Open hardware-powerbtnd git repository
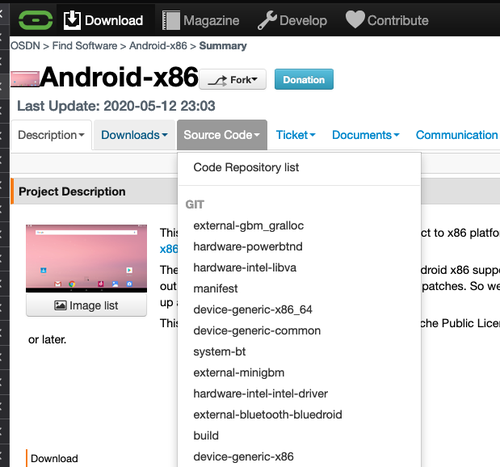The width and height of the screenshot is (500, 467). coord(299,247)
